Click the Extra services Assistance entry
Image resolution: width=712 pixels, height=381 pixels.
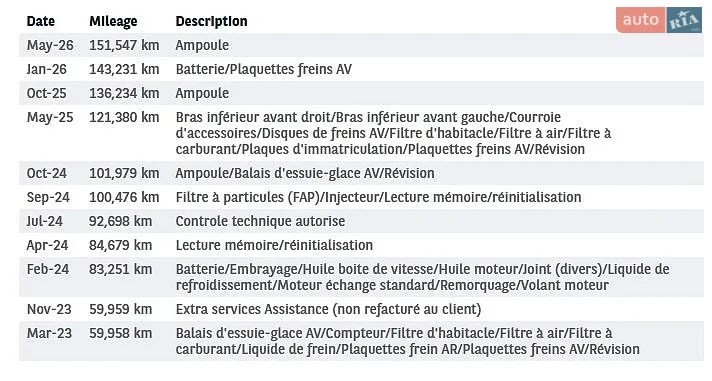pyautogui.click(x=328, y=310)
